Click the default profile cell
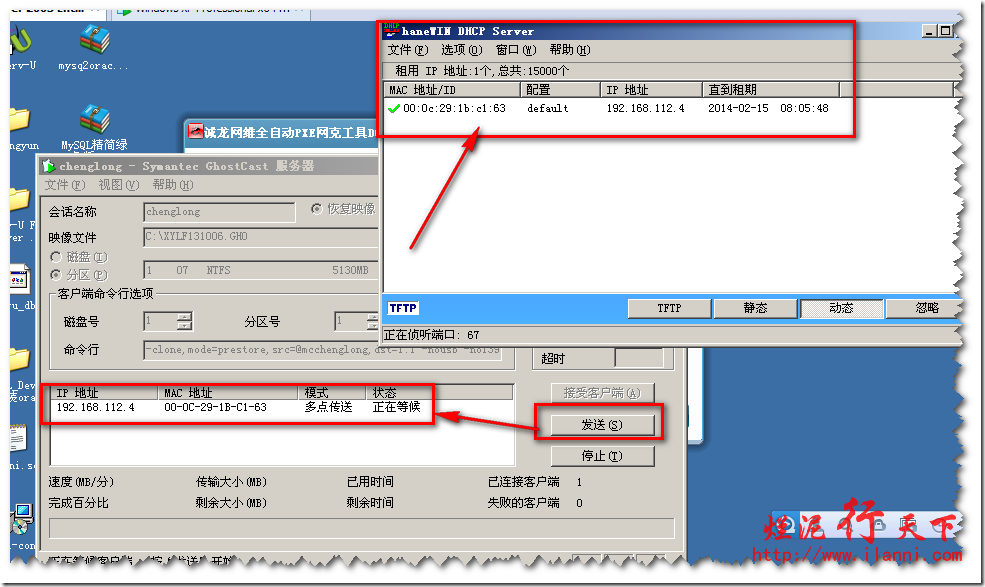 coord(548,108)
